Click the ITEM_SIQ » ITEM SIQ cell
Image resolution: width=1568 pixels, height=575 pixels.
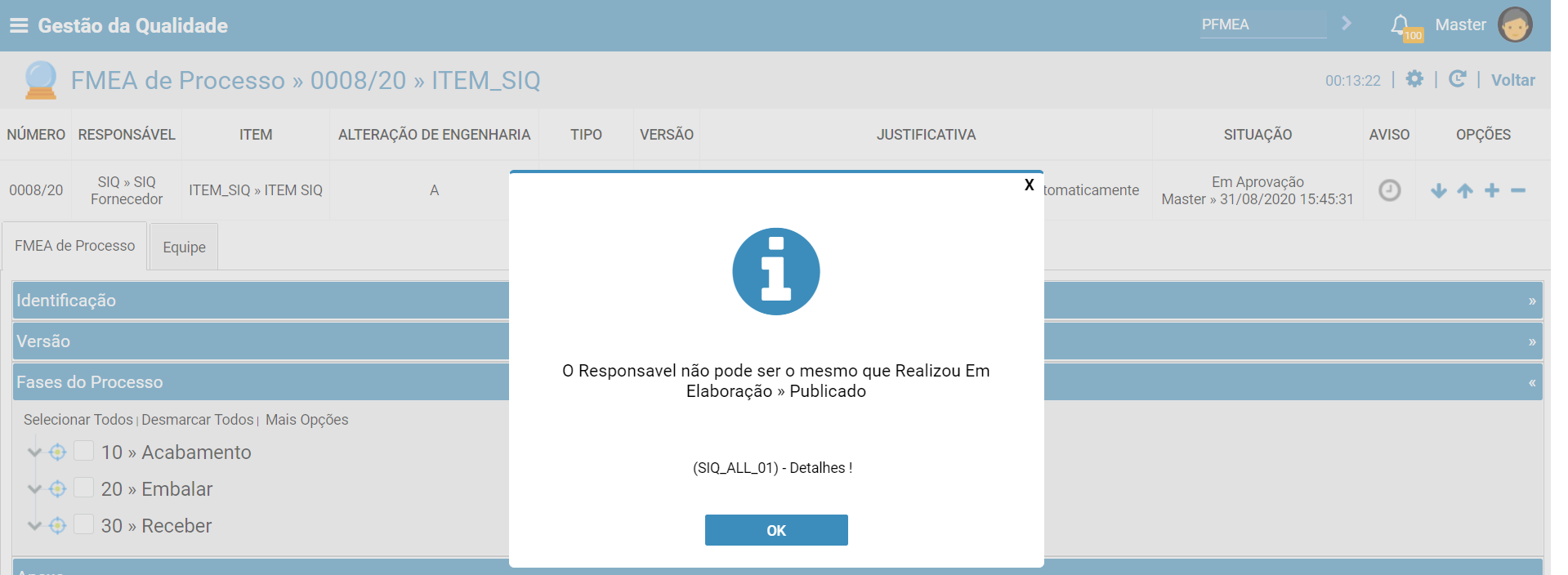(256, 190)
